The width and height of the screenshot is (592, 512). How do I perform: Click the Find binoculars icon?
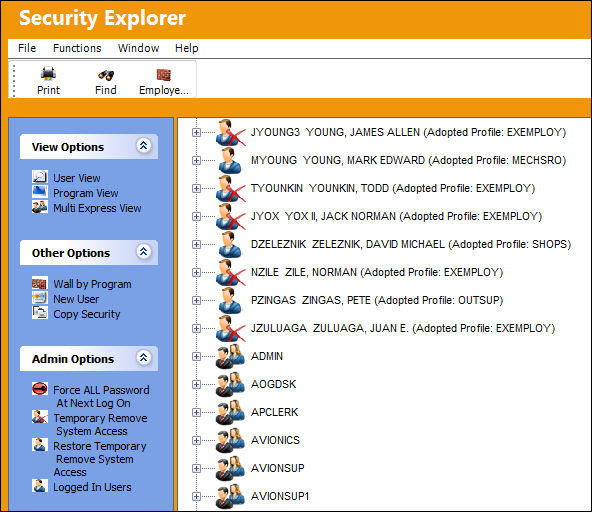(106, 75)
